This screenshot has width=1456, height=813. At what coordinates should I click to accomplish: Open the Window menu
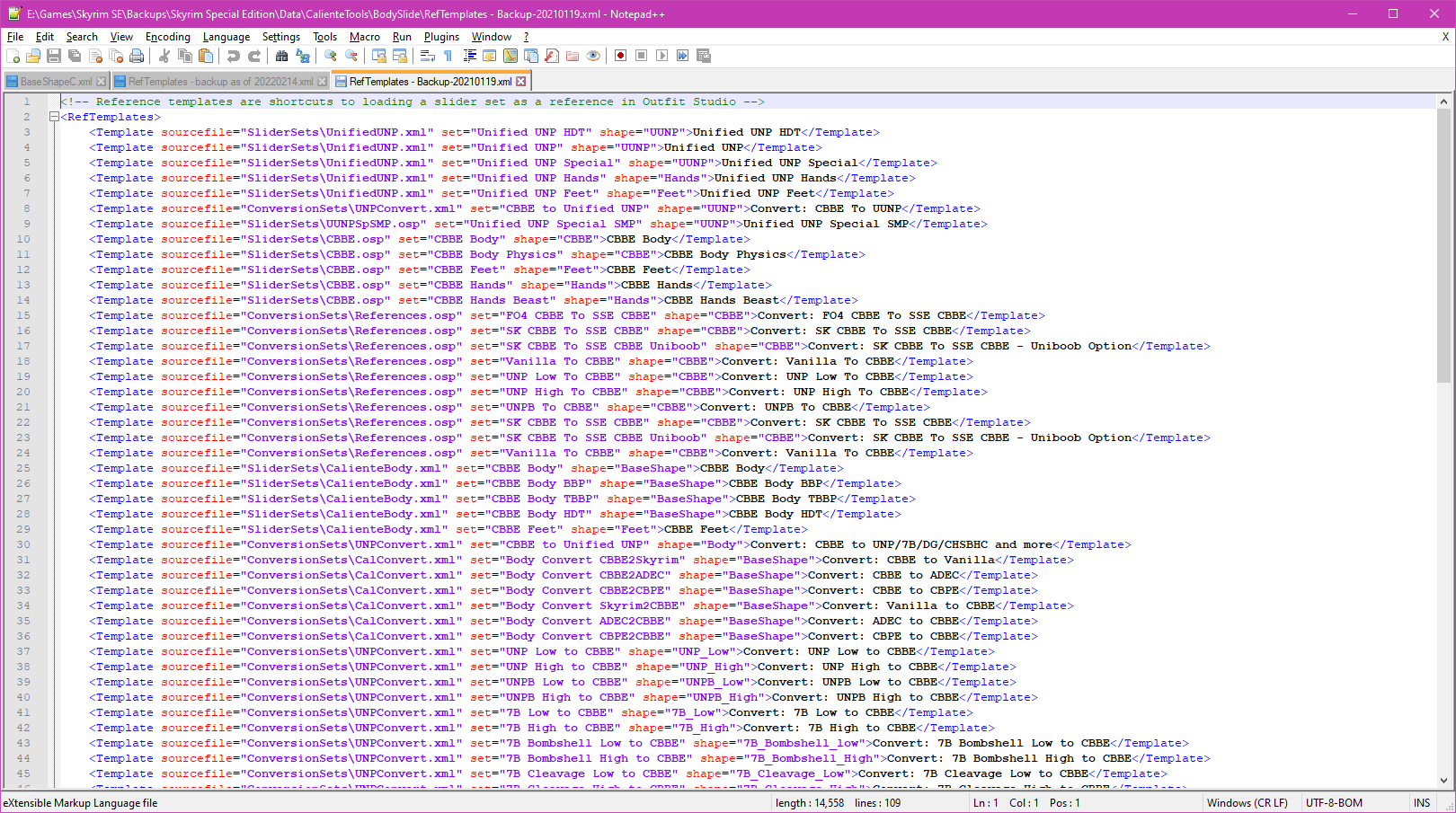click(492, 37)
